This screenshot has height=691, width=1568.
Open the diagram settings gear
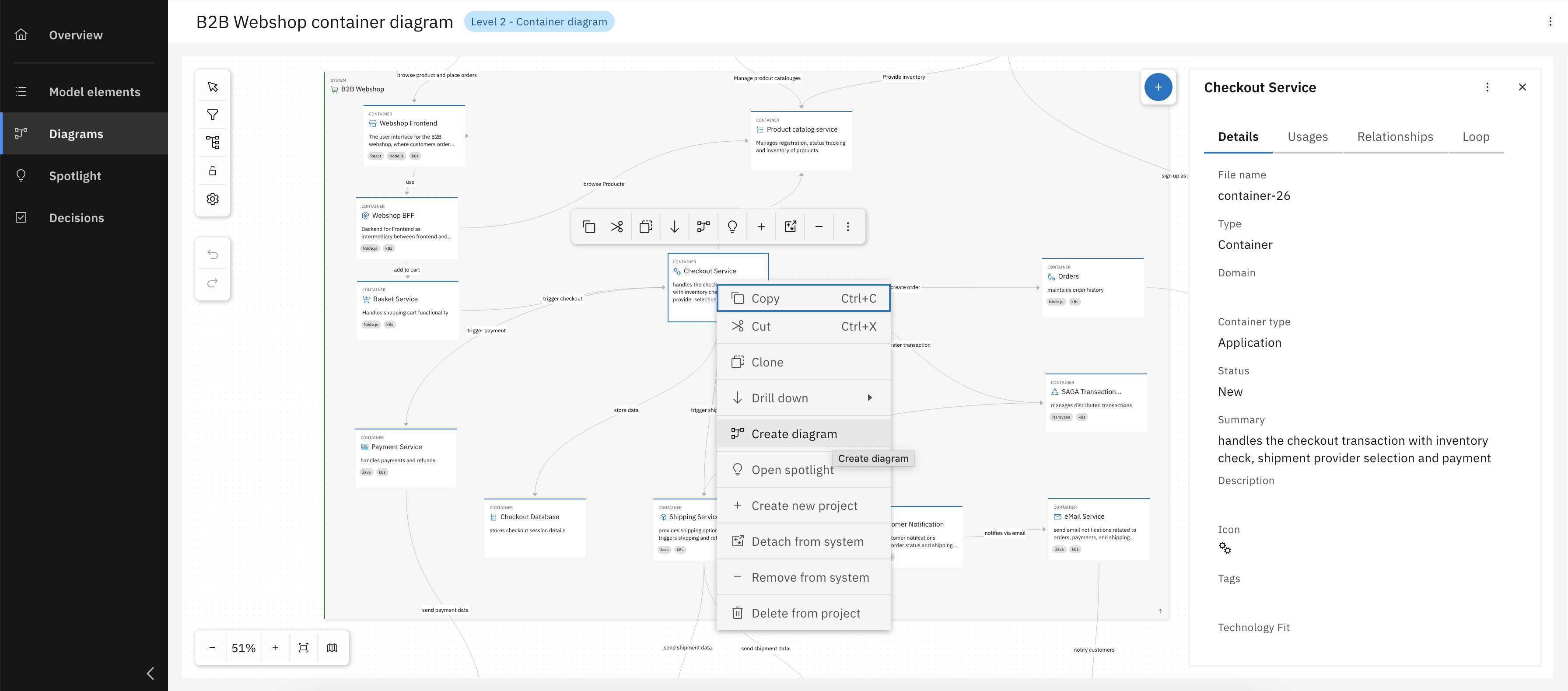point(212,199)
